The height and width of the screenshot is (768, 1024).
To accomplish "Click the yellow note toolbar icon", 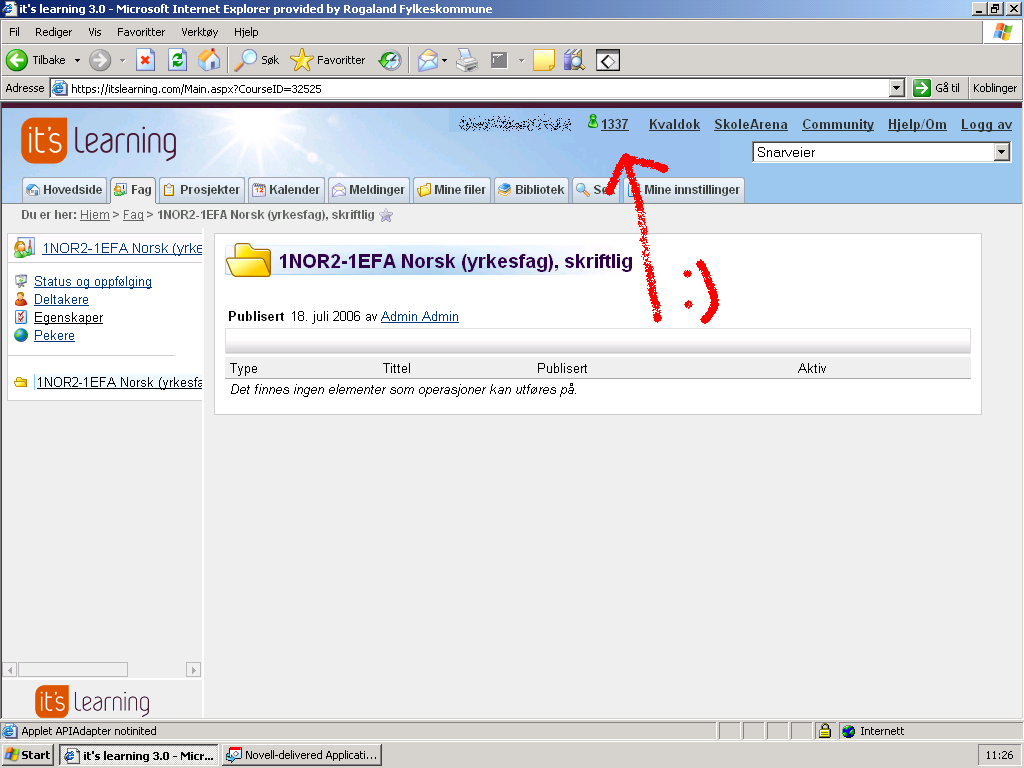I will click(x=543, y=60).
